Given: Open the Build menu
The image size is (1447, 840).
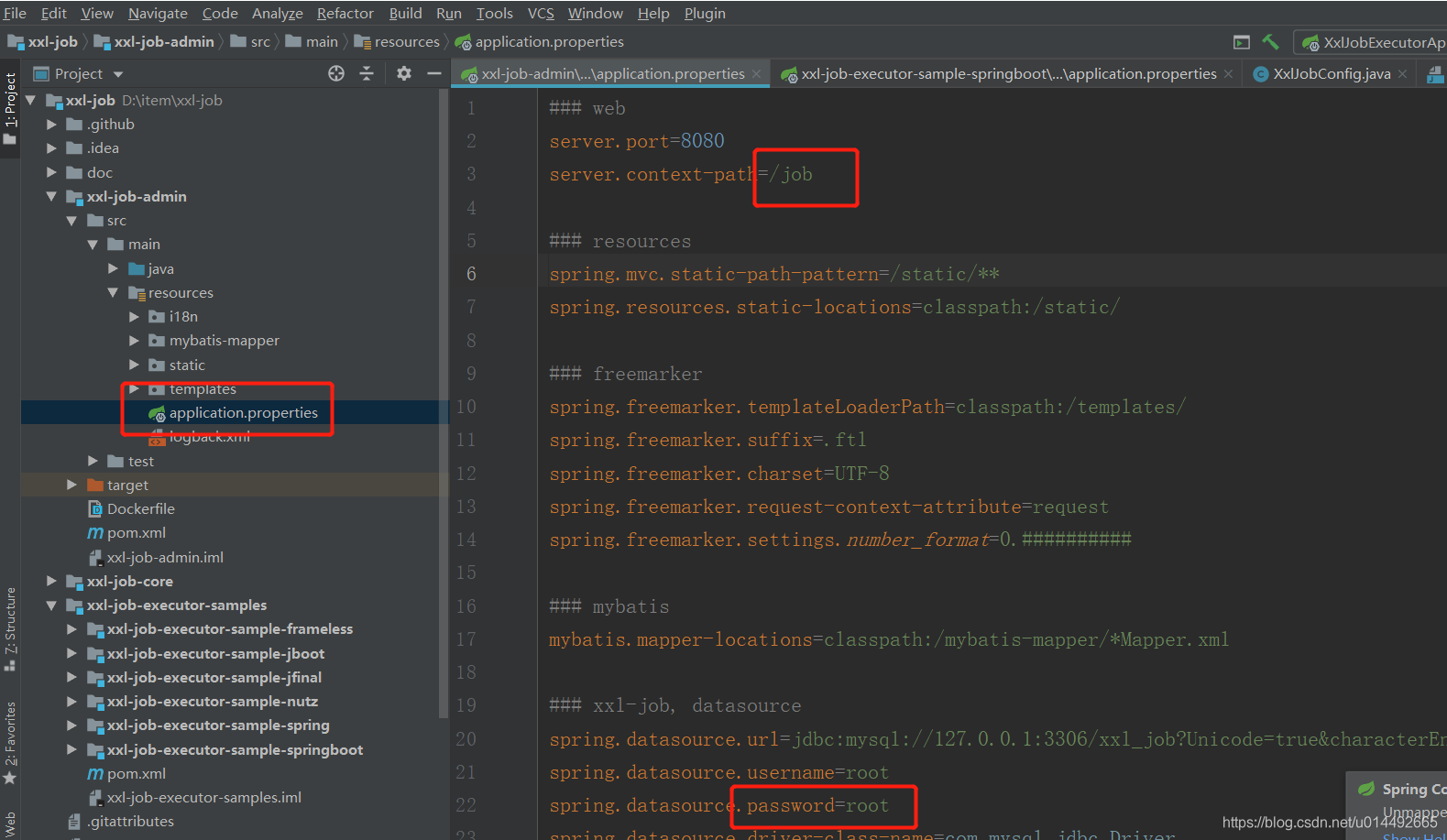Looking at the screenshot, I should [x=405, y=13].
